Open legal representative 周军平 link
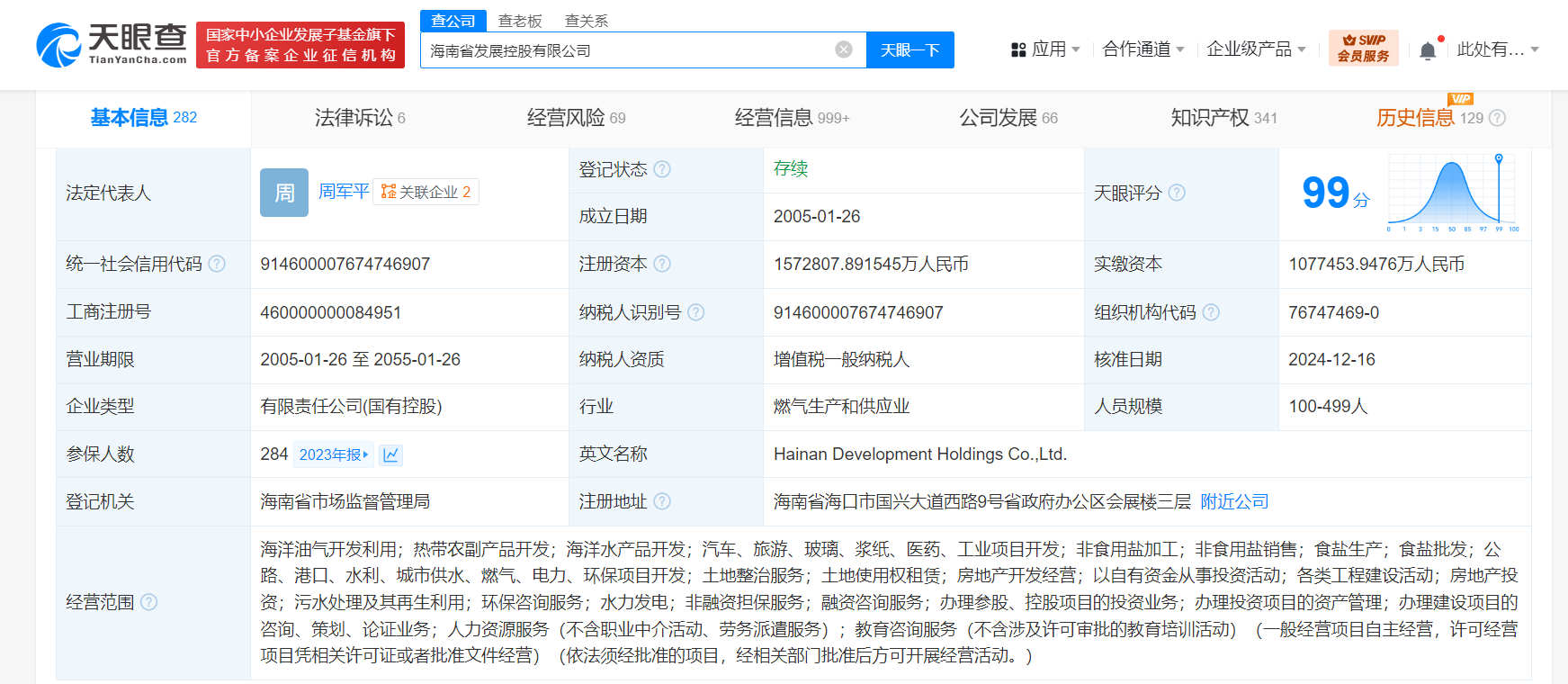Screen dimensions: 1568x684 click(x=344, y=192)
